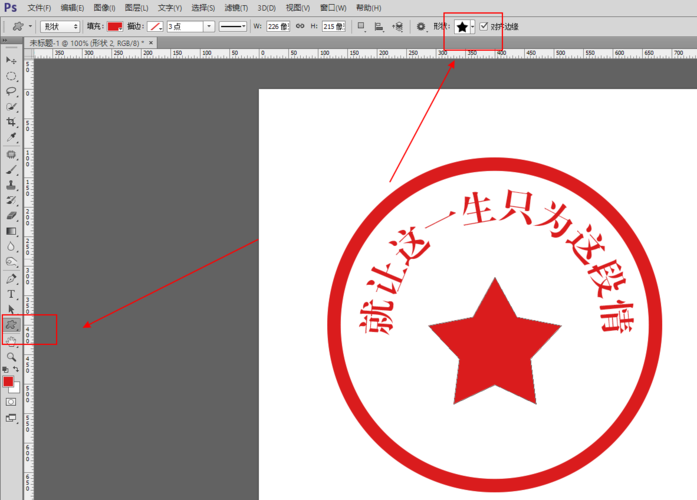Open the 滤镜(T) menu
Screen dimensions: 697x500
tap(236, 8)
